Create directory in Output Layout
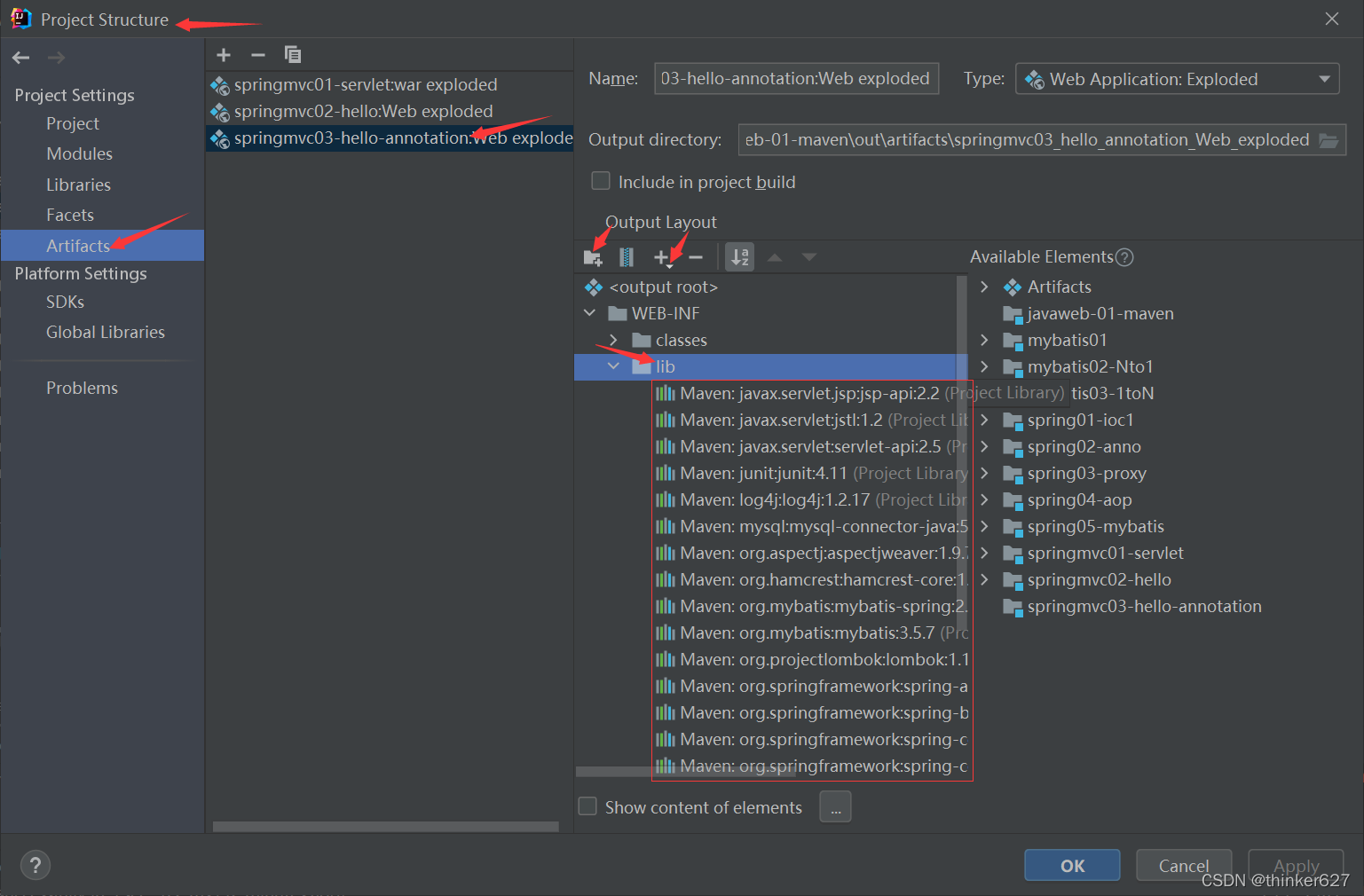Viewport: 1364px width, 896px height. [x=593, y=258]
